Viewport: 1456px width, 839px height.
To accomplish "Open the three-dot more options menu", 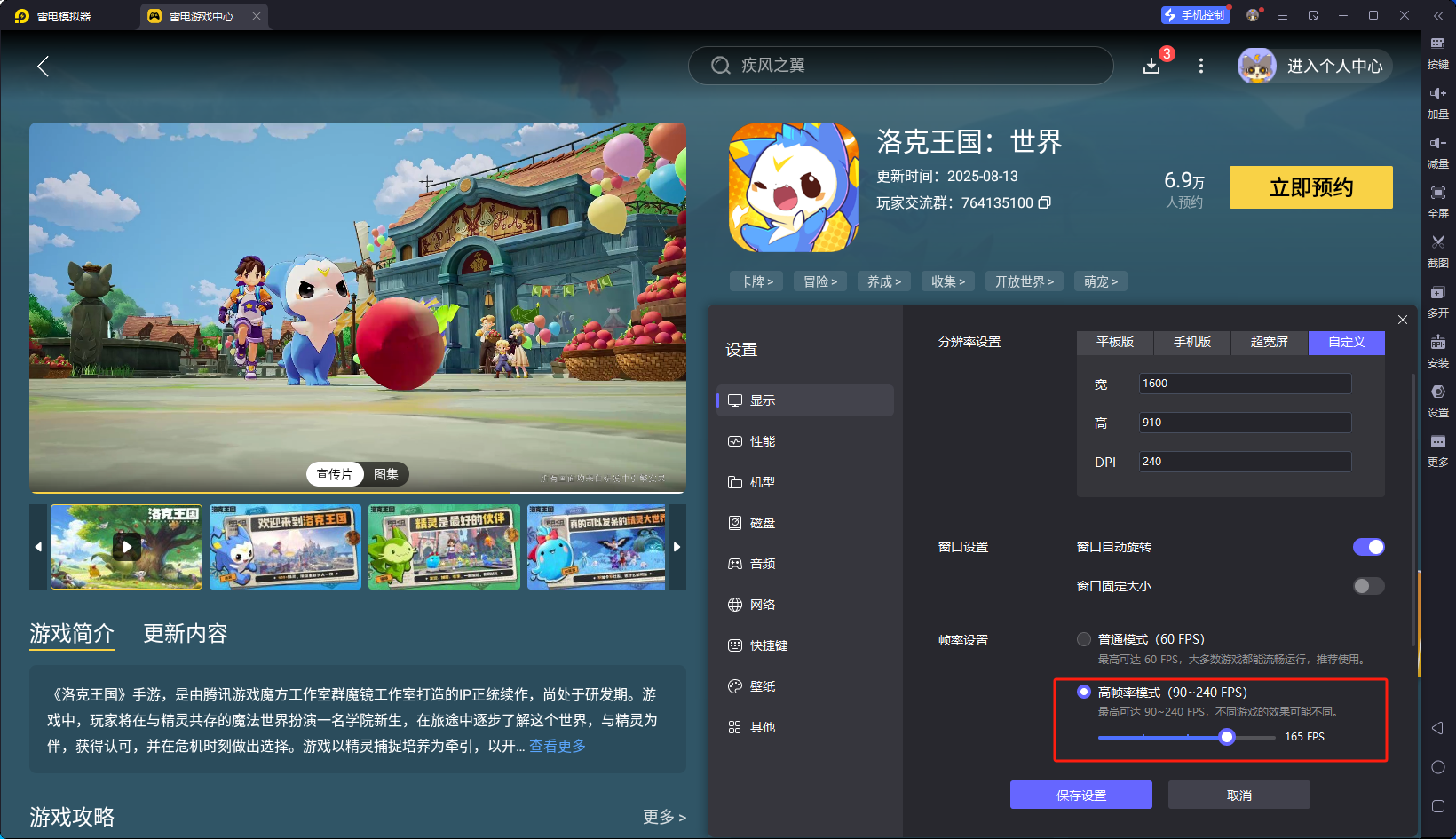I will pos(1201,66).
